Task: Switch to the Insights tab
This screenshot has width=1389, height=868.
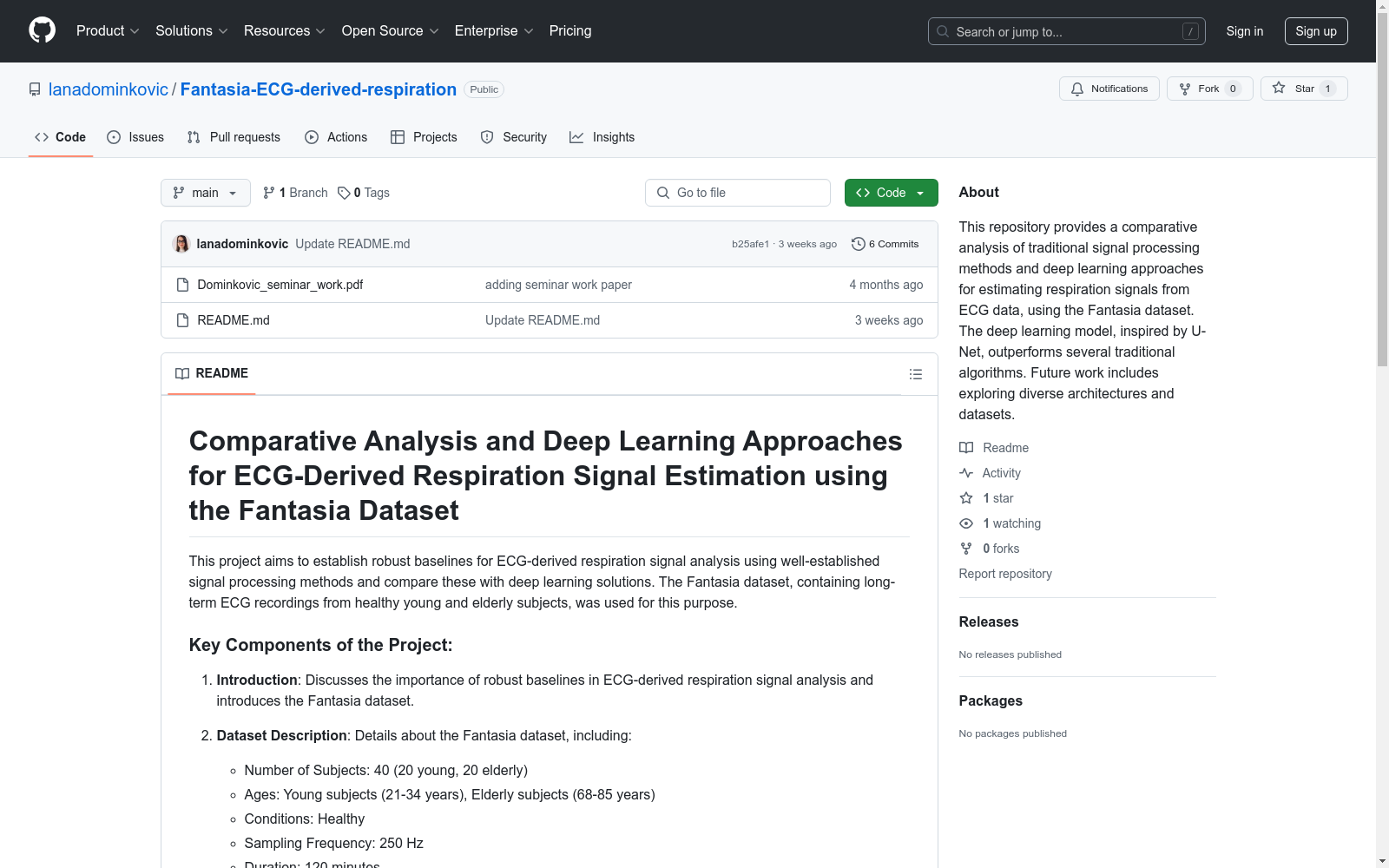Action: [602, 137]
